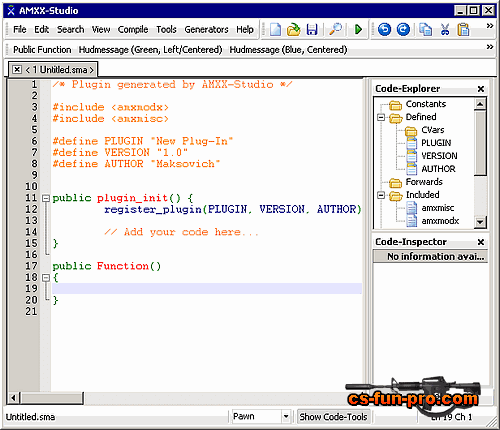Collapse the Function() body fold marker on line 18
This screenshot has width=500, height=430.
[x=46, y=278]
